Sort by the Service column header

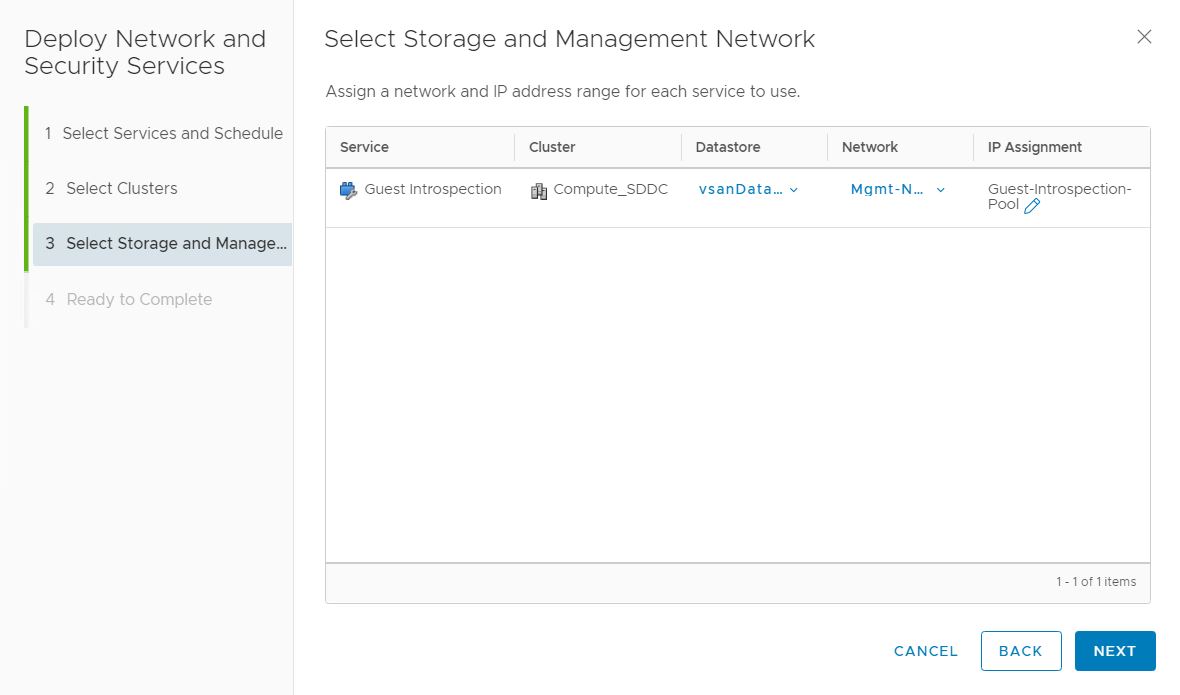364,147
